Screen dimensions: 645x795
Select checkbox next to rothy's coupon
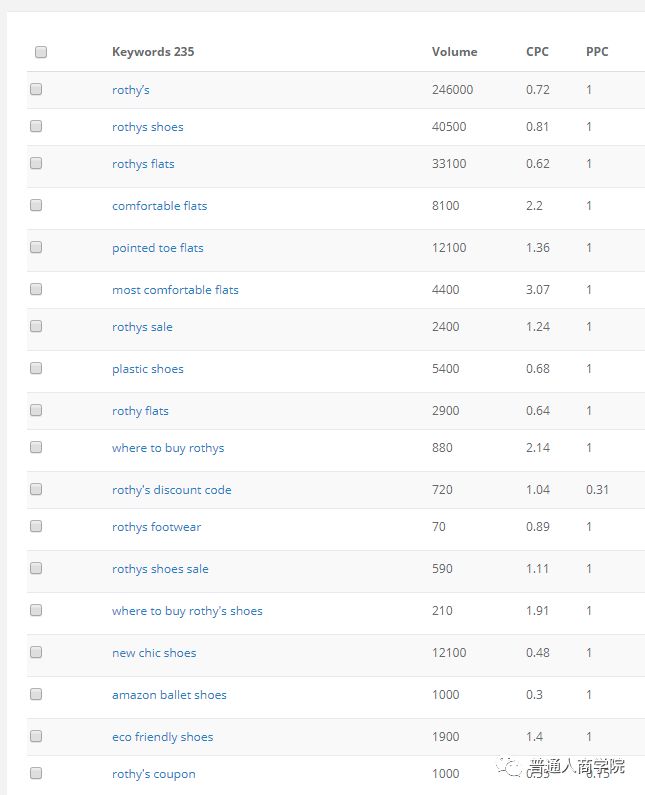(x=36, y=774)
